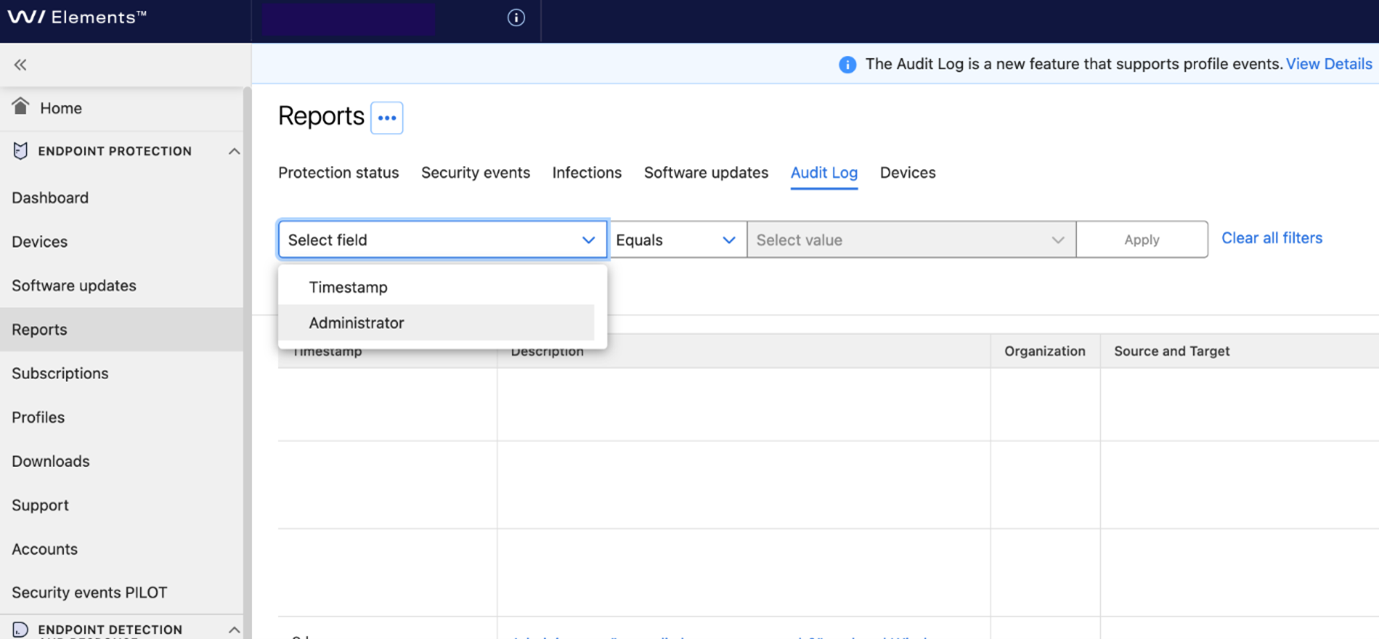Click the Apply filter button
Viewport: 1379px width, 639px height.
[1142, 240]
